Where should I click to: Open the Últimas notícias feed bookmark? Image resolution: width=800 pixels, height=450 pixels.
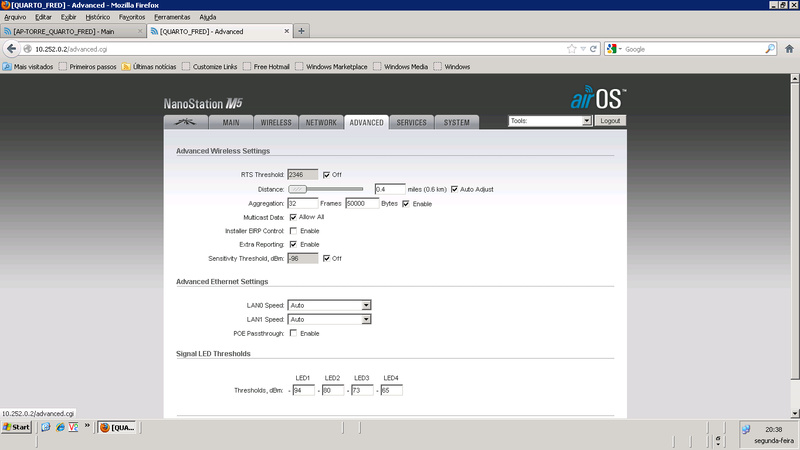(x=149, y=67)
